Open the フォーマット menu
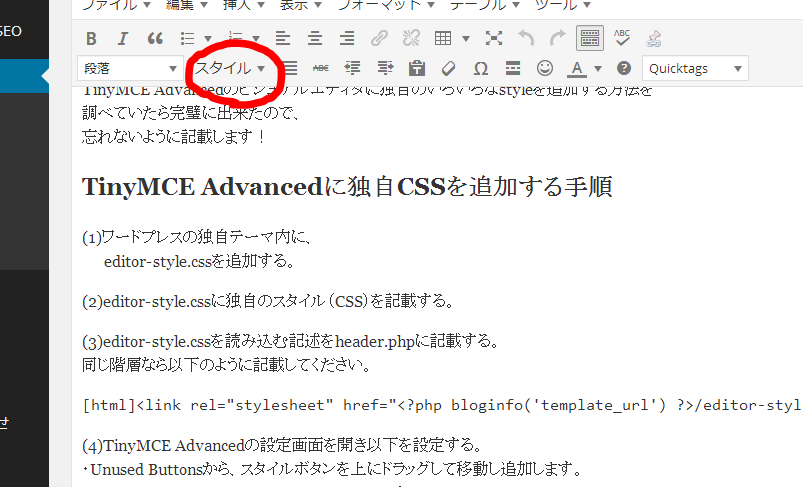 [x=386, y=5]
